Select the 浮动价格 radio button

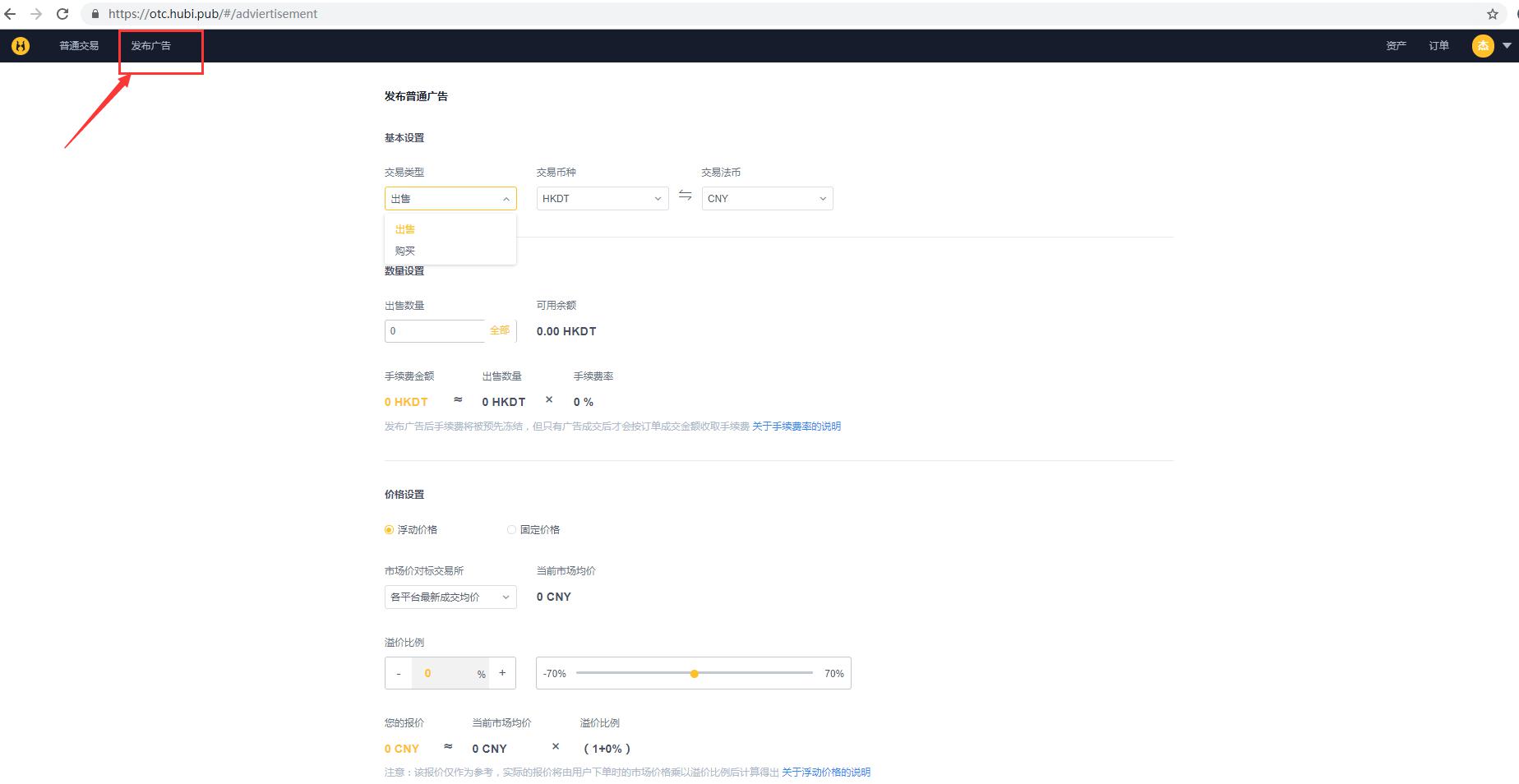click(x=389, y=530)
